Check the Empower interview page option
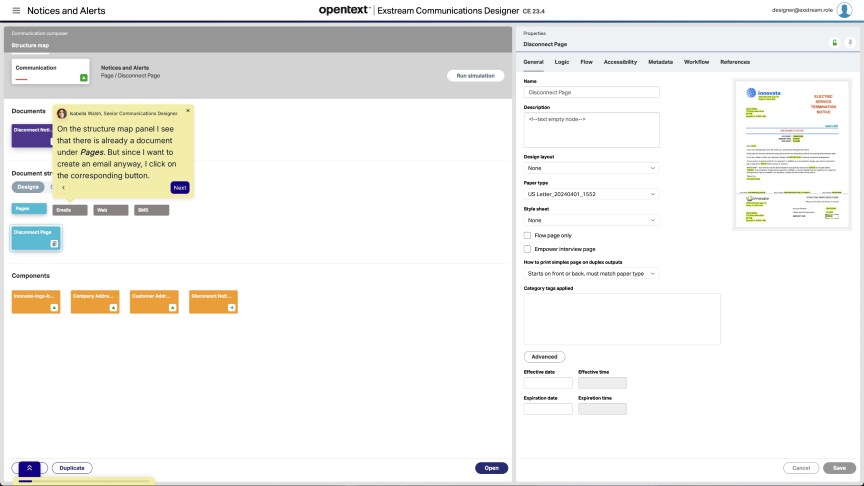Viewport: 864px width, 486px height. pos(527,248)
